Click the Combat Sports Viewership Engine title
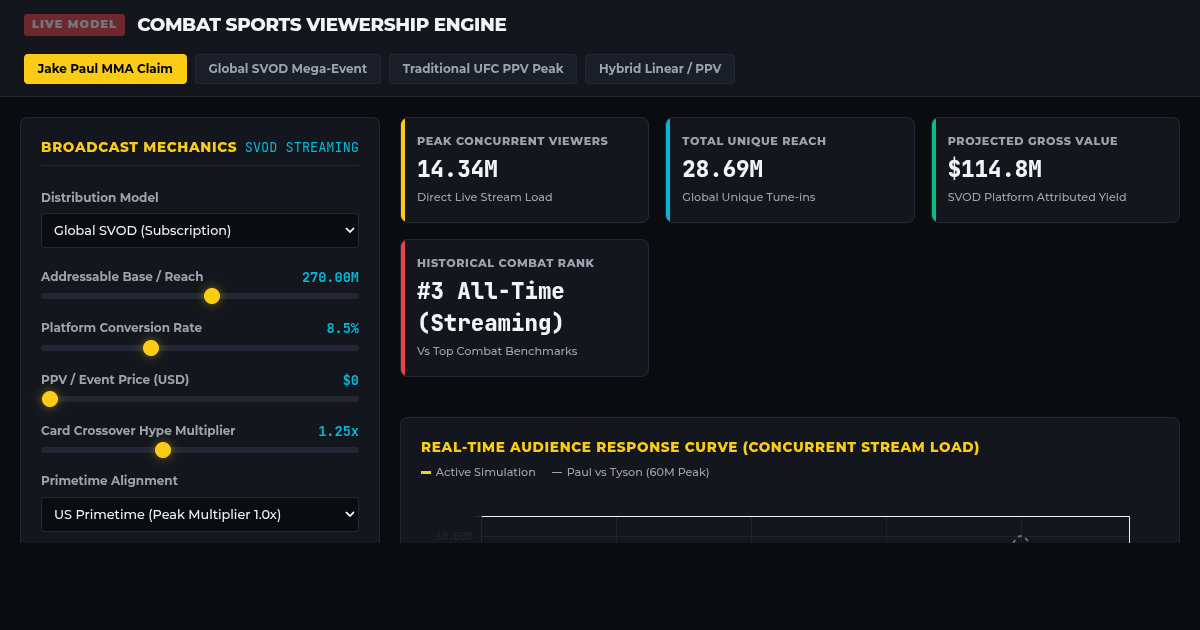The height and width of the screenshot is (630, 1200). coord(322,25)
